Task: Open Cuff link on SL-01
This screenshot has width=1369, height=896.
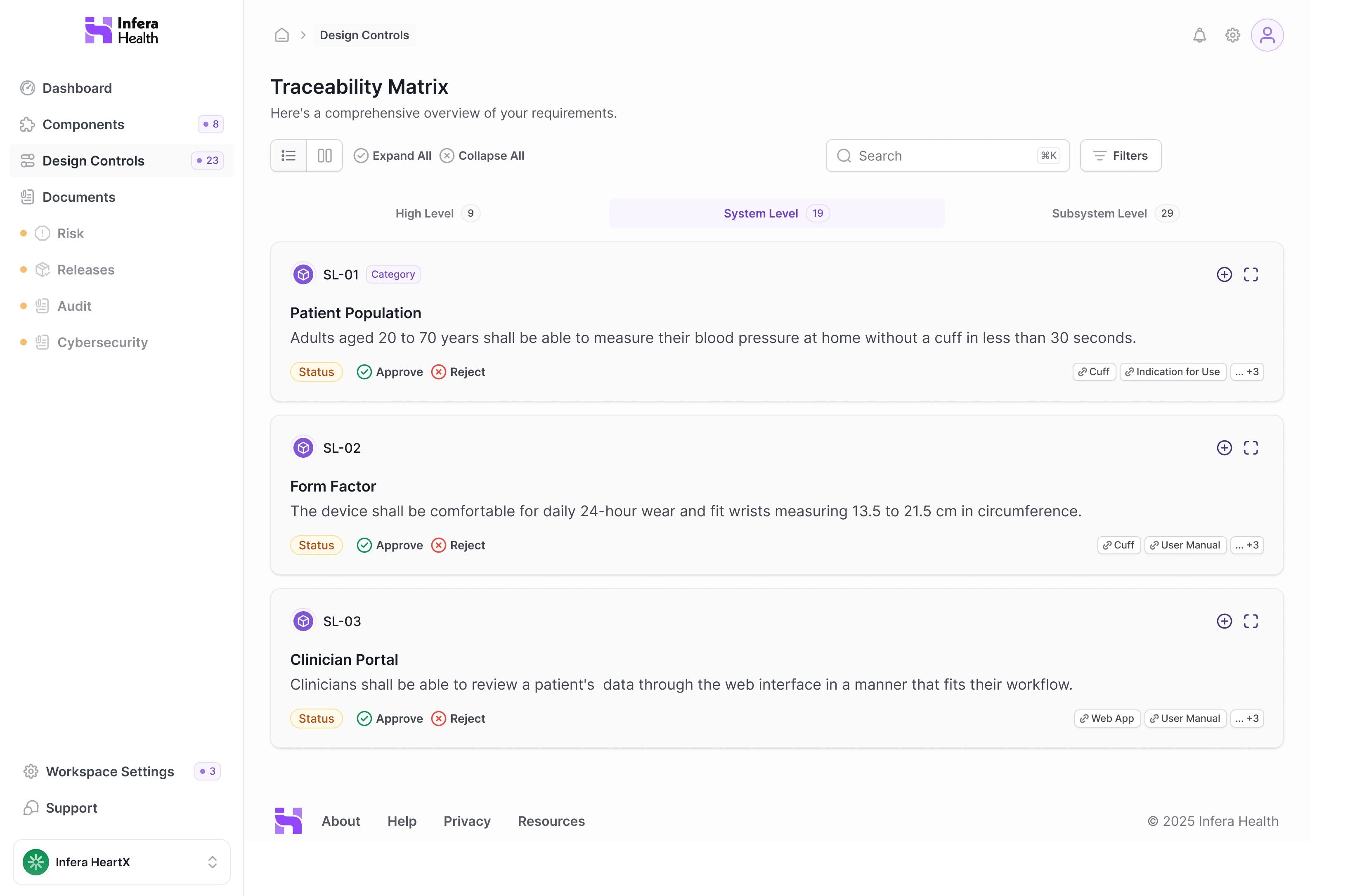Action: (1094, 371)
